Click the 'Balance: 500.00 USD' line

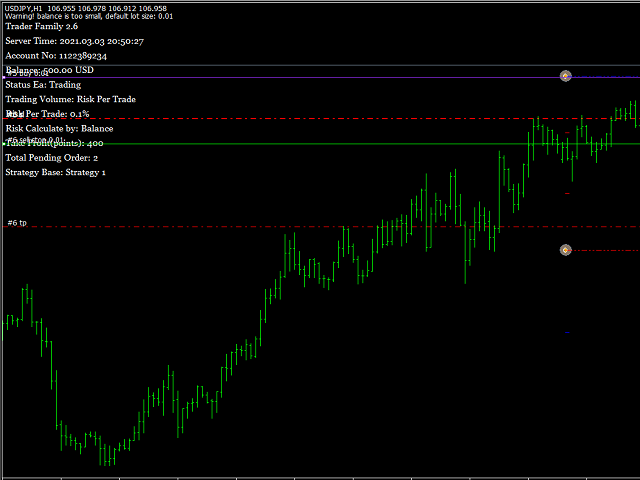tap(50, 70)
